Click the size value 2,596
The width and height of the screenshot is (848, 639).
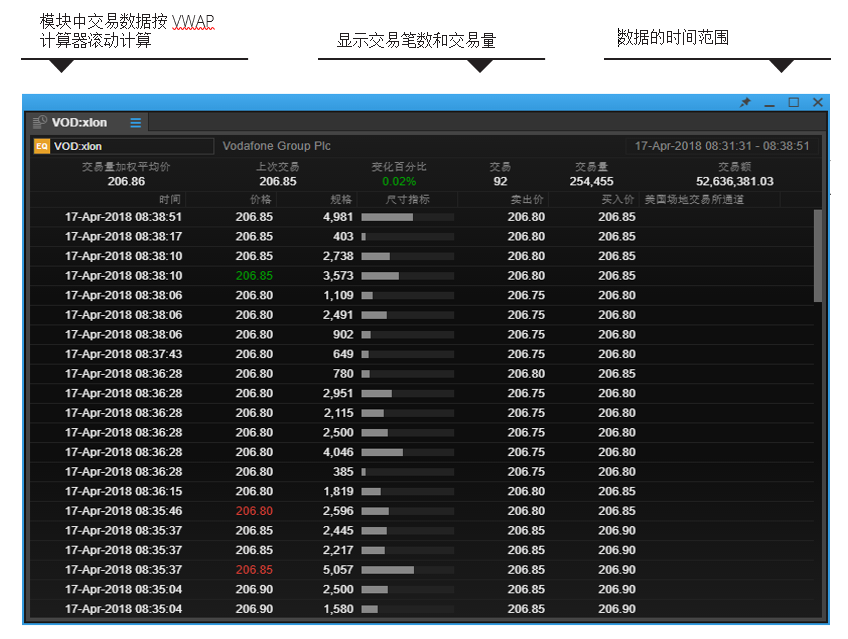tap(338, 511)
